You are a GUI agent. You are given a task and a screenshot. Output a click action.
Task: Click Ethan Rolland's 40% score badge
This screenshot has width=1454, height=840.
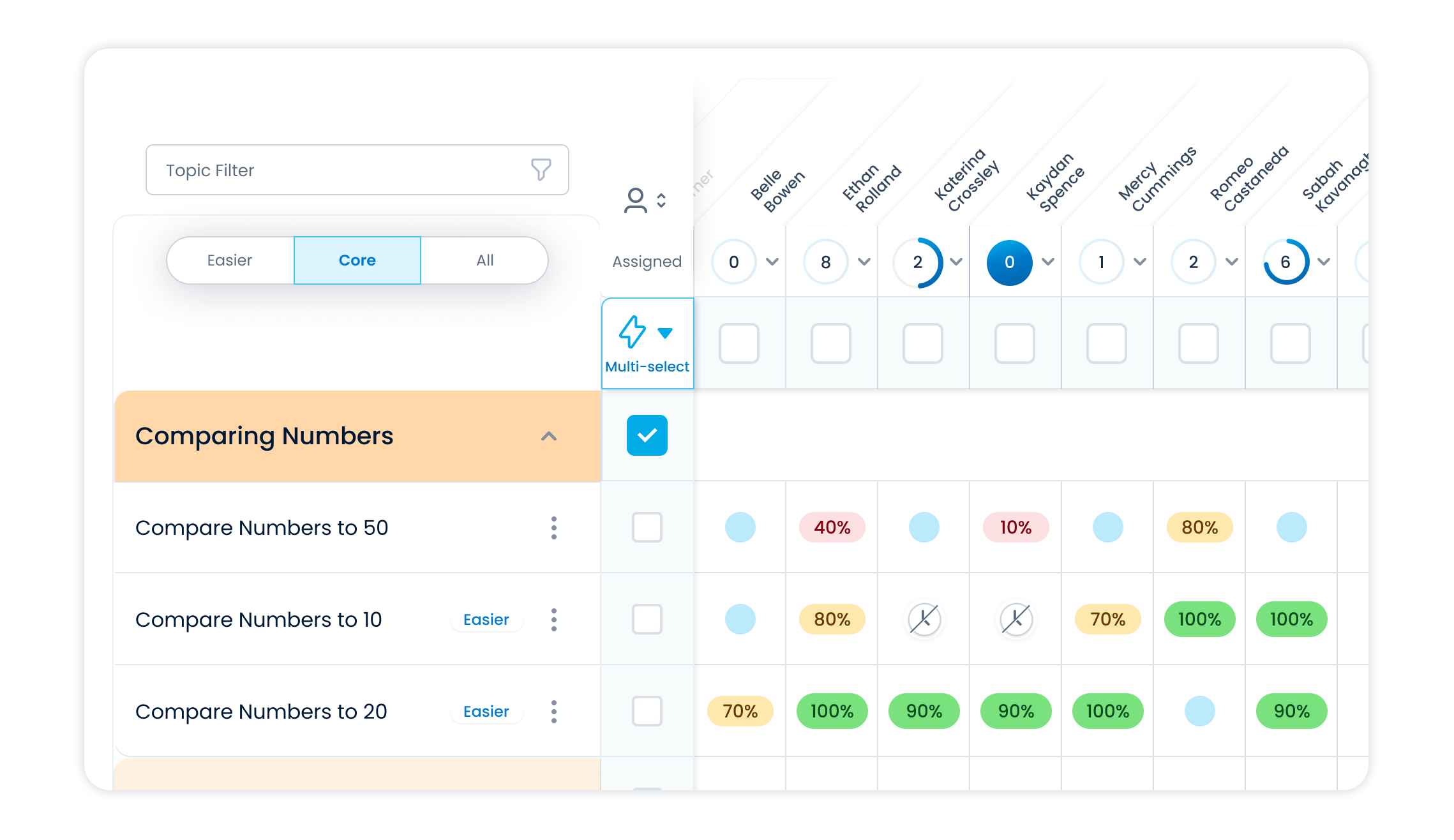[x=832, y=528]
